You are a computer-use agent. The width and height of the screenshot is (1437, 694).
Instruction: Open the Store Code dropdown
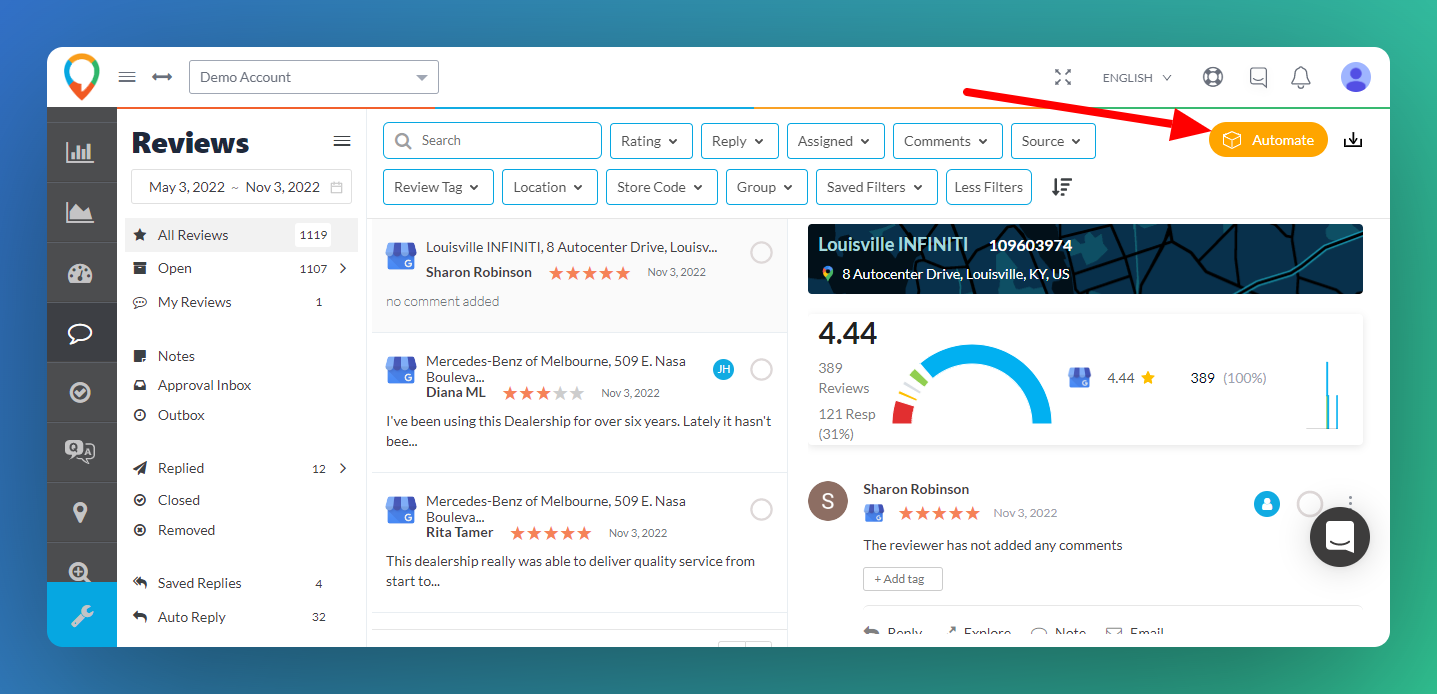point(662,187)
